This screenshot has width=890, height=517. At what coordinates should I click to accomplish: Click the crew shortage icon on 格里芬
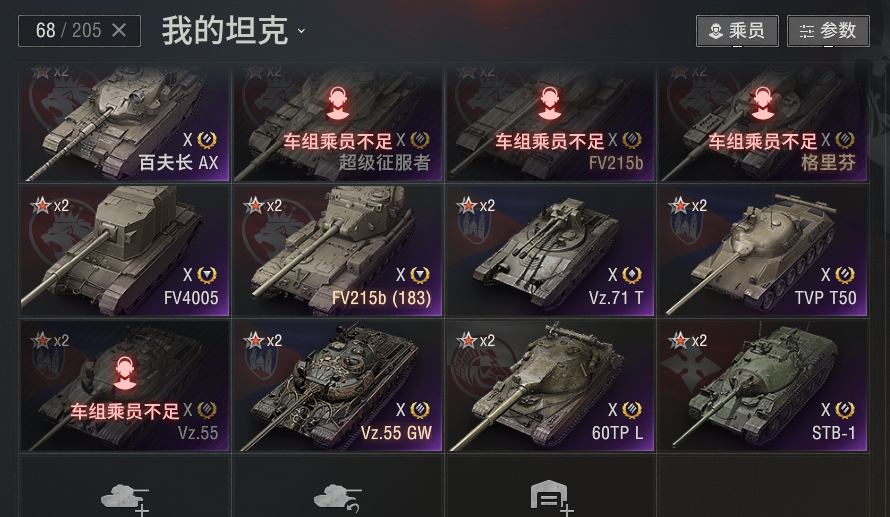pyautogui.click(x=763, y=103)
